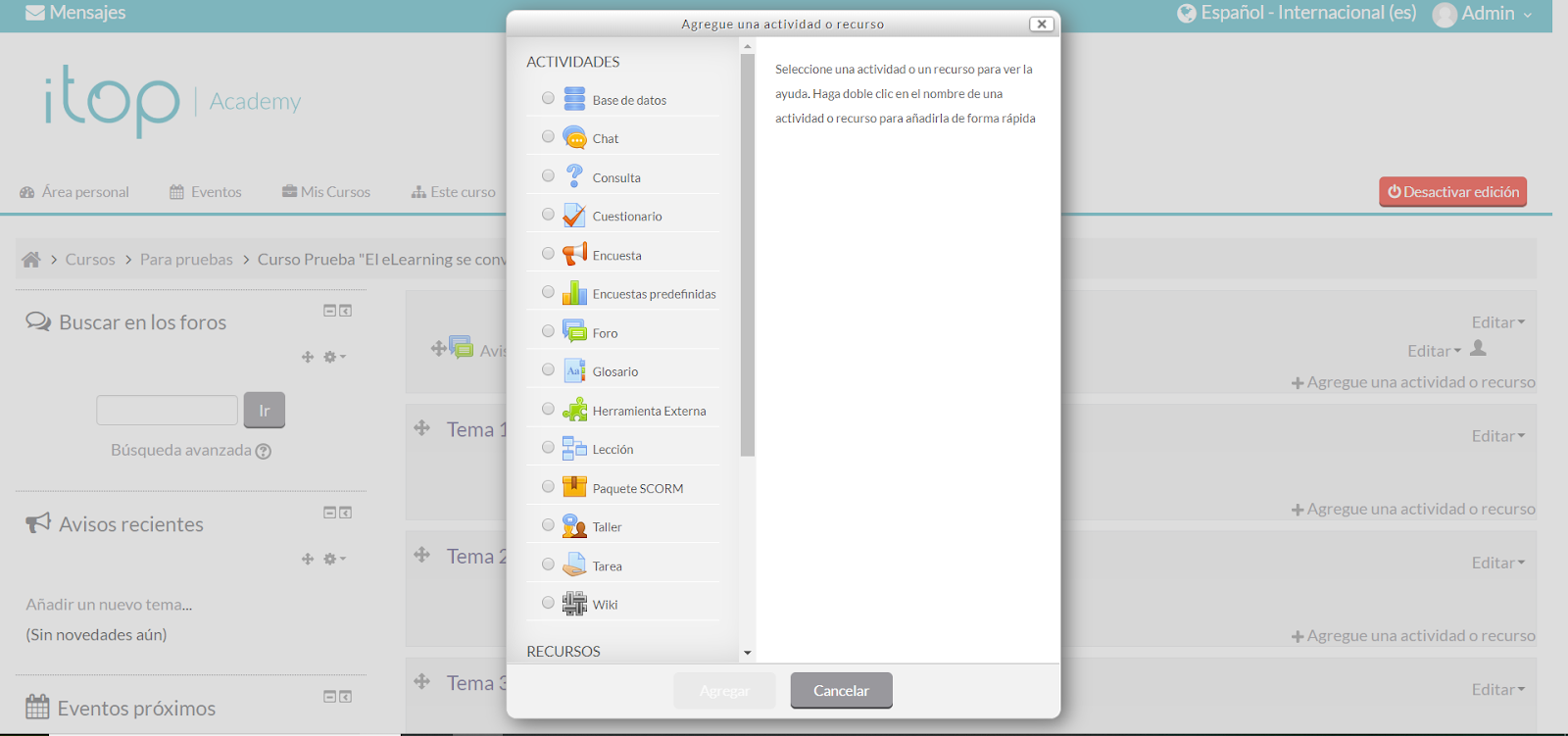Click the Encuesta megaphone icon
The image size is (1568, 736).
574,255
